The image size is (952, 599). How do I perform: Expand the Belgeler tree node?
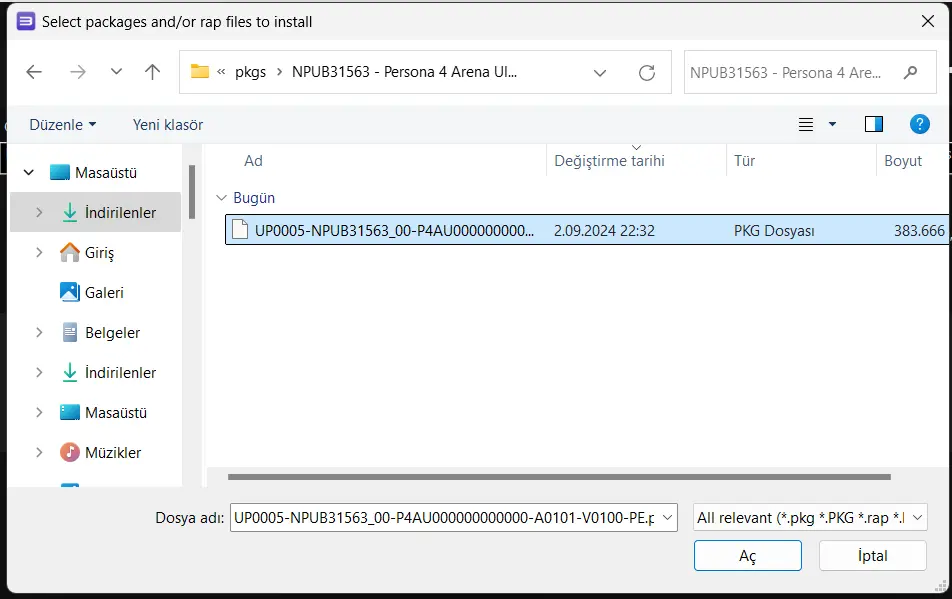click(39, 333)
